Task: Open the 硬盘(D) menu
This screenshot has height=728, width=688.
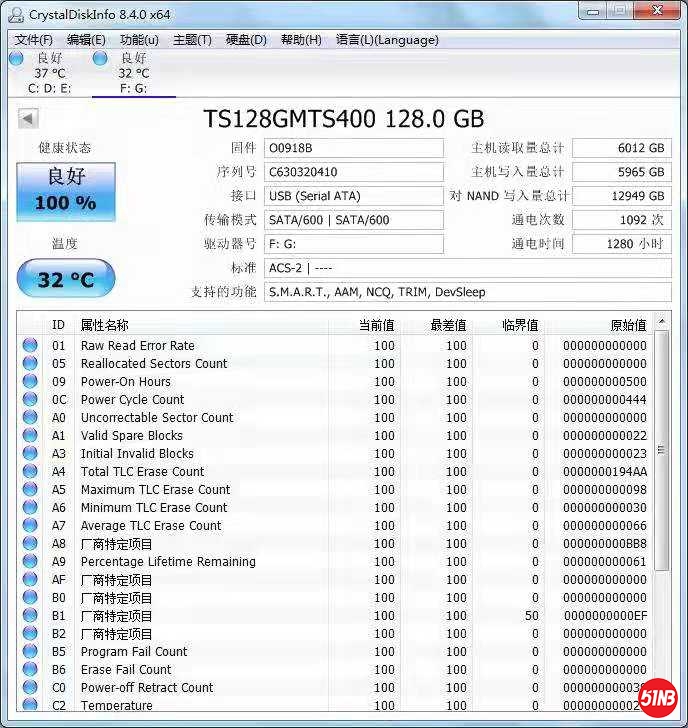Action: 246,40
